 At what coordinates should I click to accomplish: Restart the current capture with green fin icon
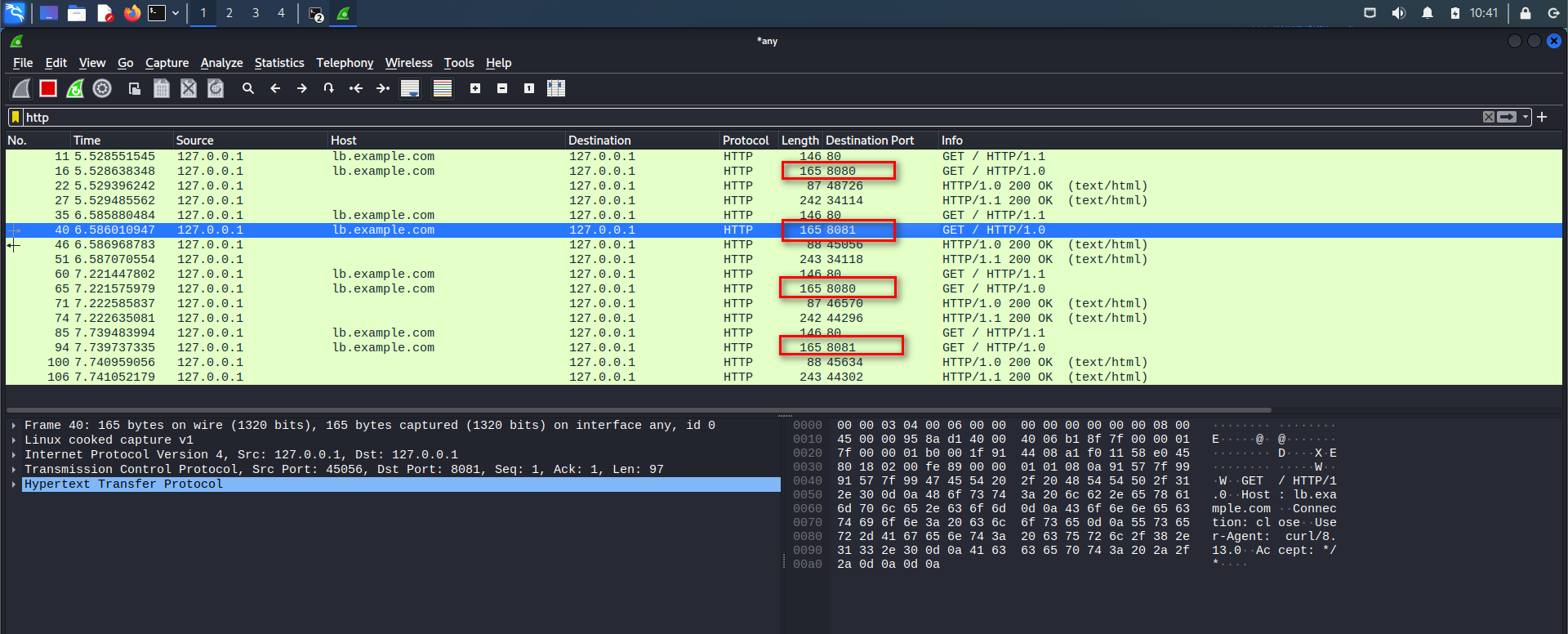coord(75,88)
